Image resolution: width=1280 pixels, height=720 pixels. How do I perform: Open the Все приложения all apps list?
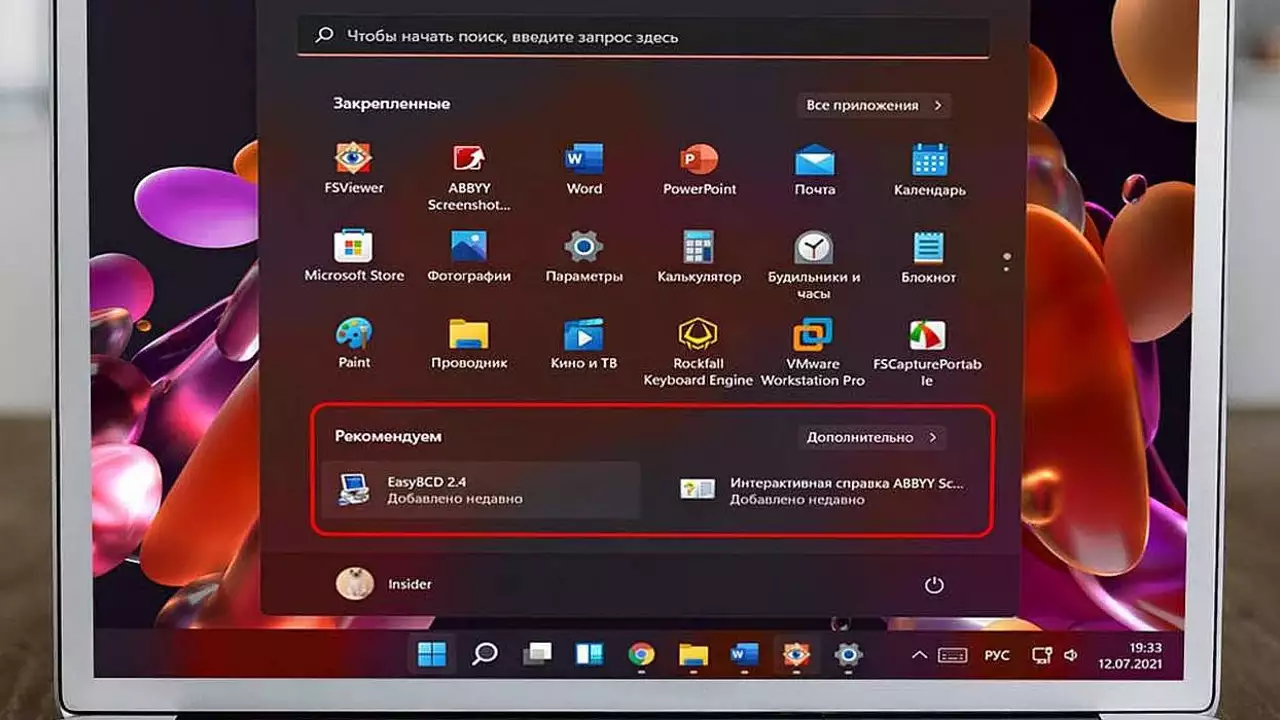(874, 105)
